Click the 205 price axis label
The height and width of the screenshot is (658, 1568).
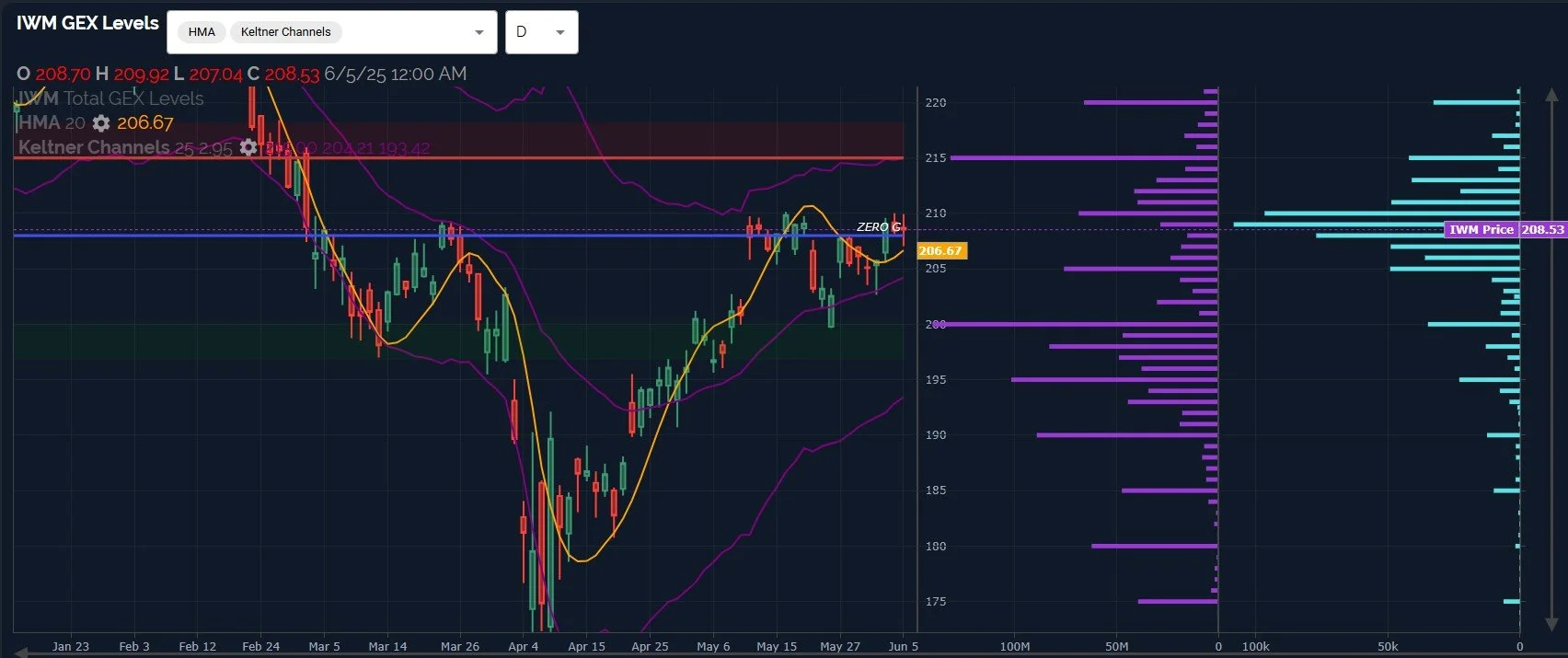(x=935, y=268)
